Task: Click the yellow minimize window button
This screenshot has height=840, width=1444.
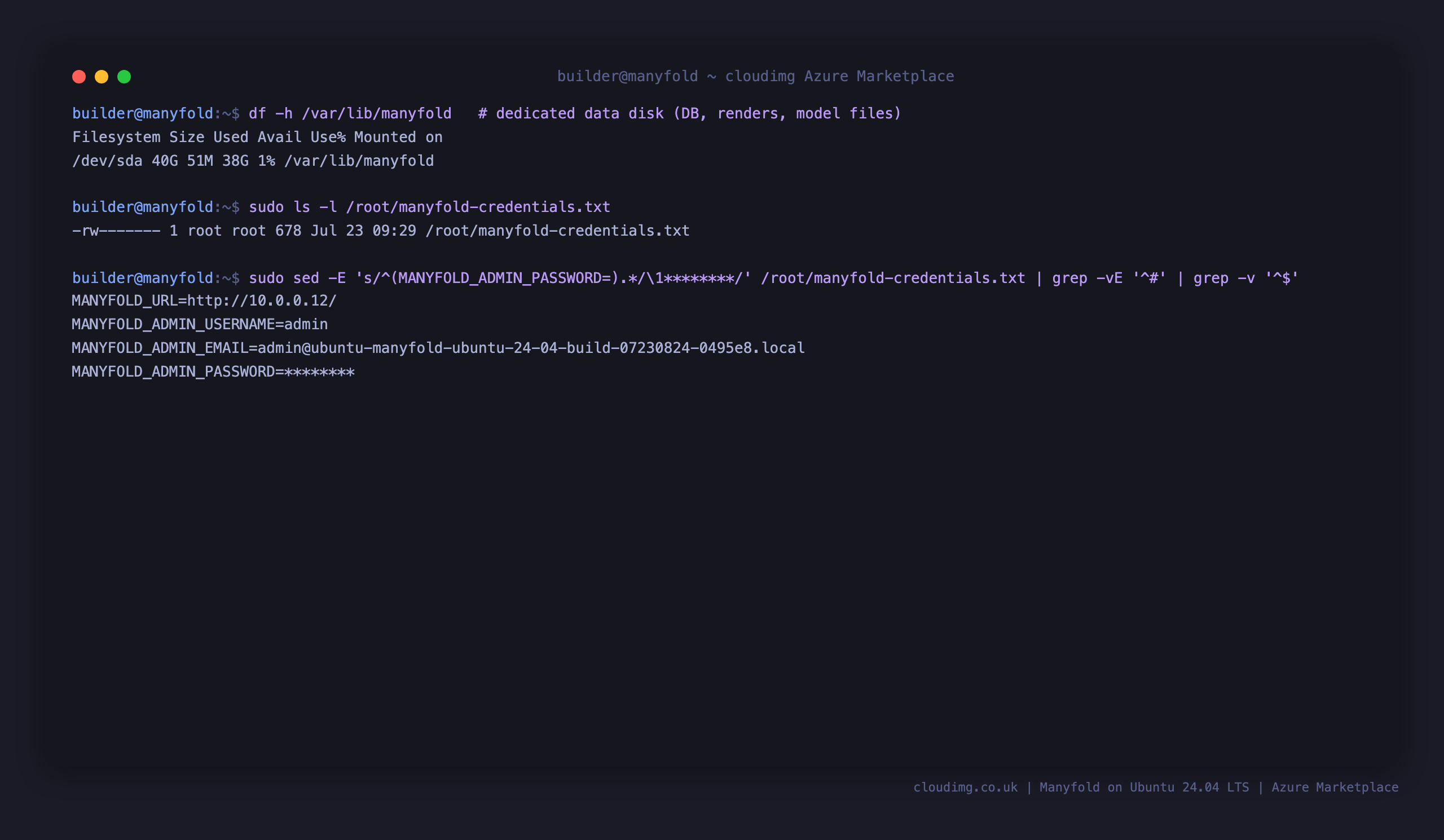Action: click(x=102, y=77)
